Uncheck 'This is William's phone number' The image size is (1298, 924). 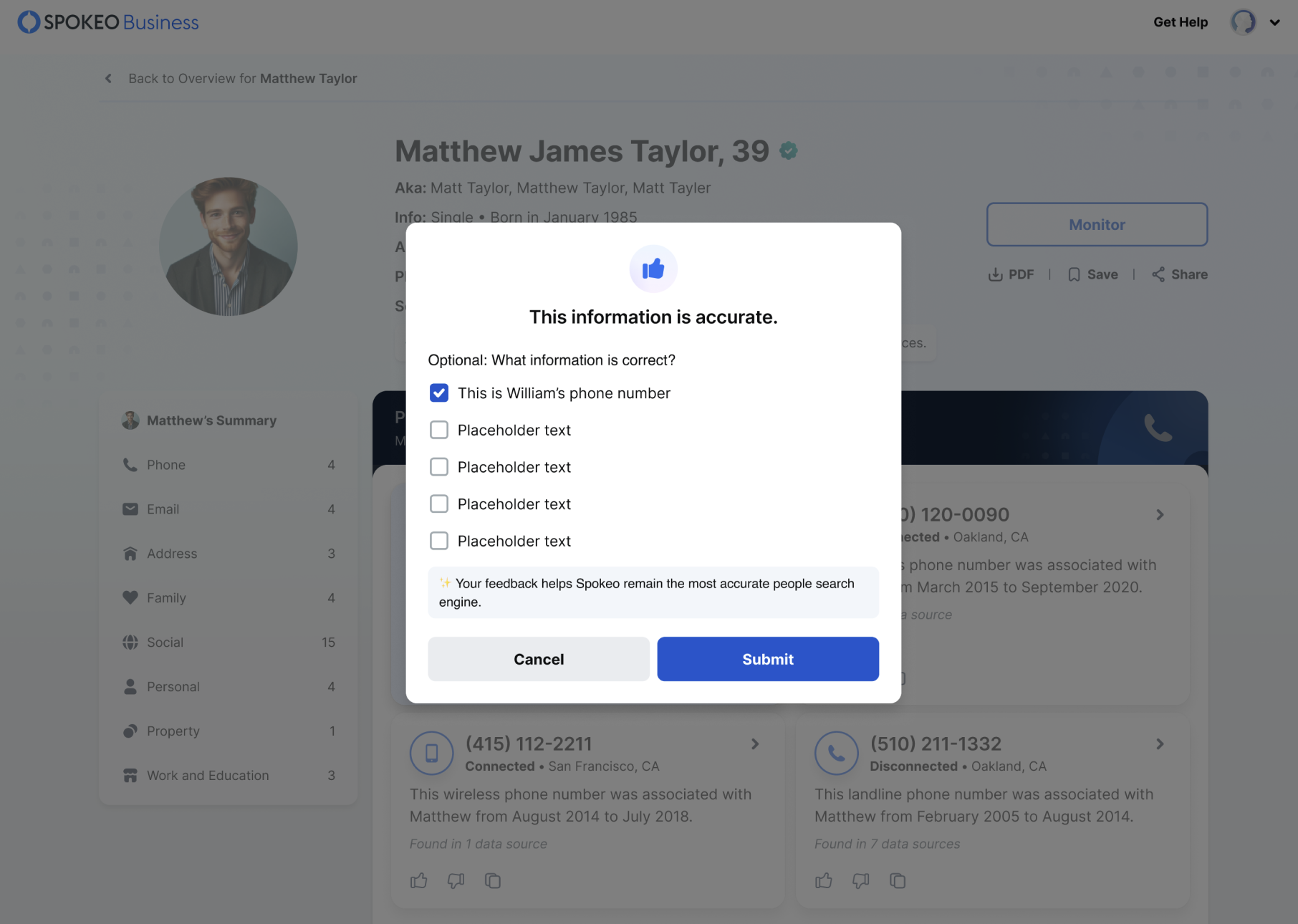[x=439, y=393]
